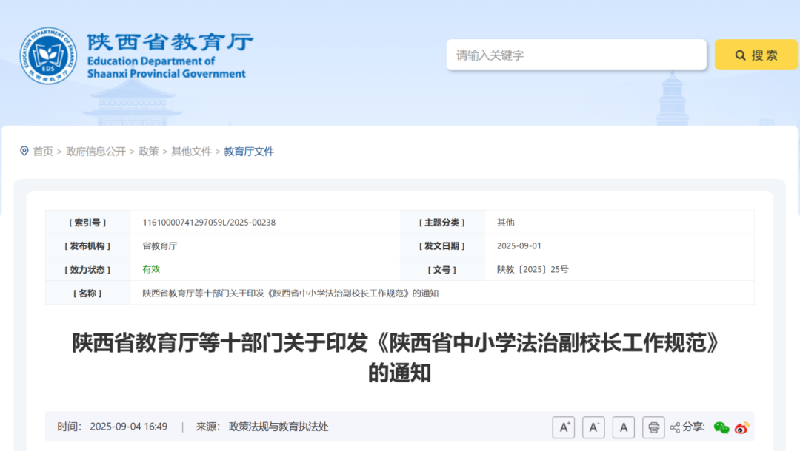Image resolution: width=800 pixels, height=451 pixels.
Task: Click the location pin icon in breadcrumb
Action: (x=24, y=151)
